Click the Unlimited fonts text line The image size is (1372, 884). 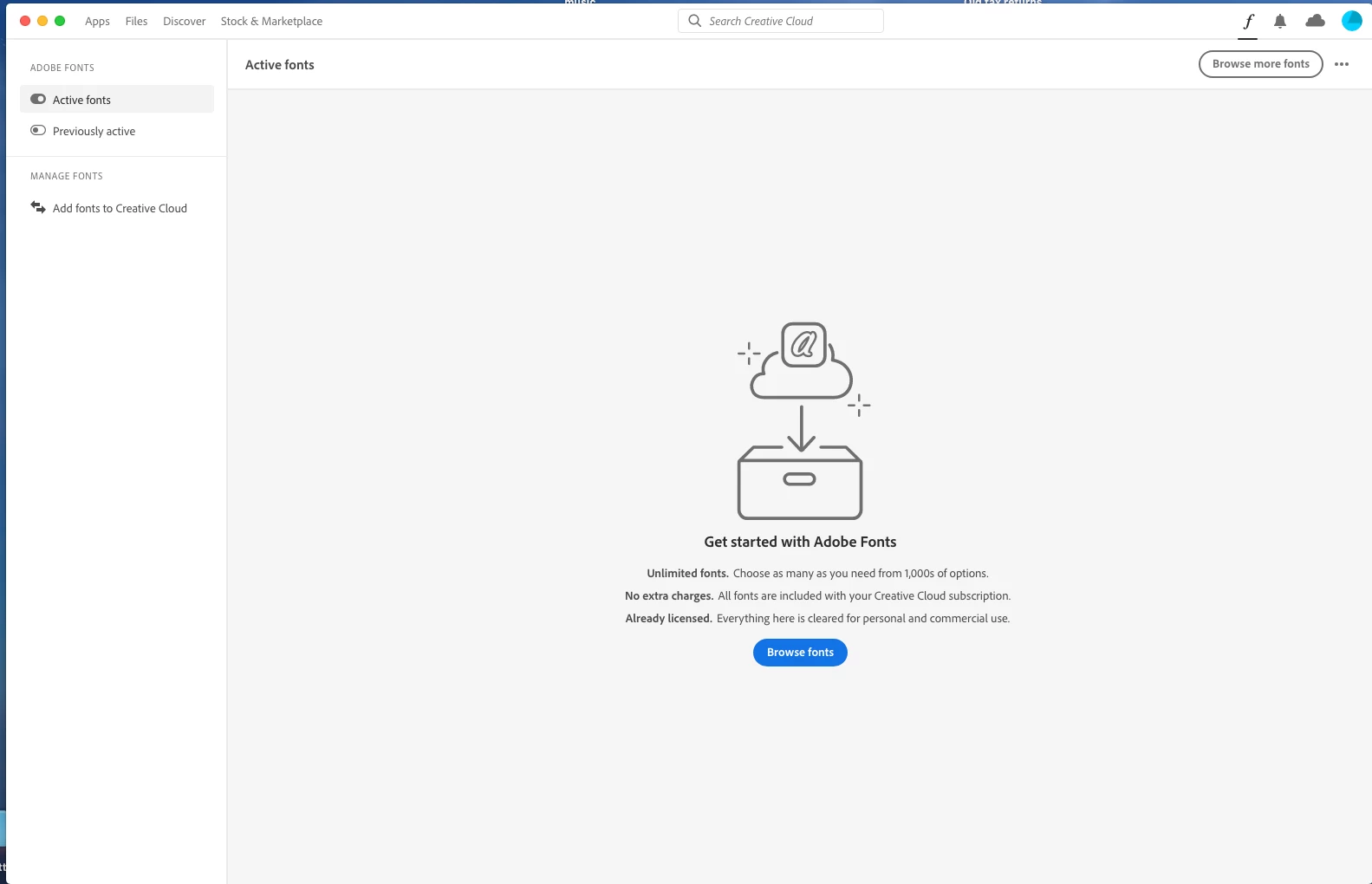coord(817,573)
